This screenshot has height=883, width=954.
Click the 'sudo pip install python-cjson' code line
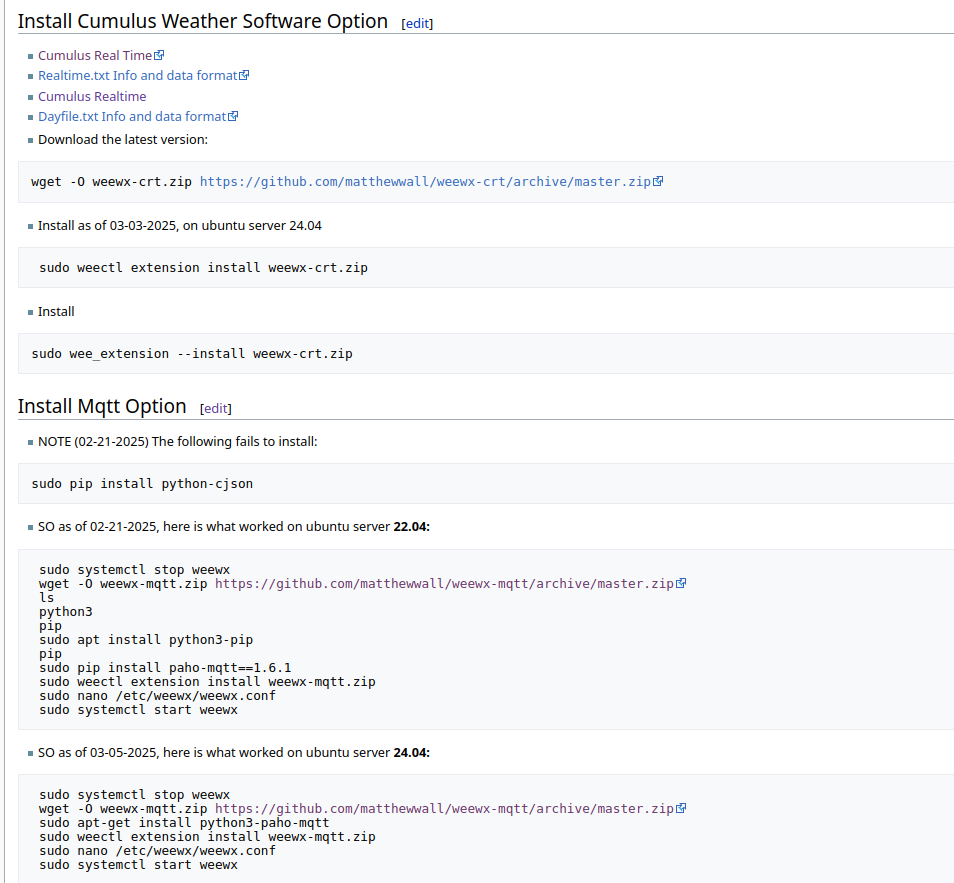click(142, 484)
